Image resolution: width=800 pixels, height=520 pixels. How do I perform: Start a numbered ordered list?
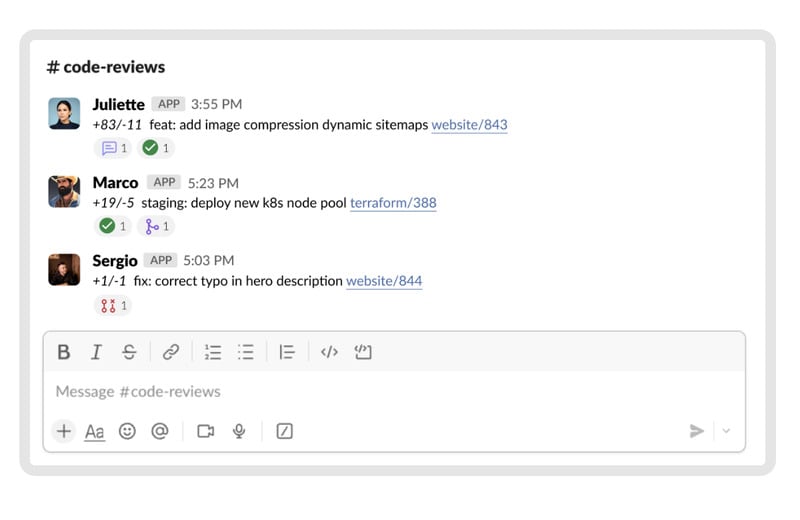click(x=212, y=352)
